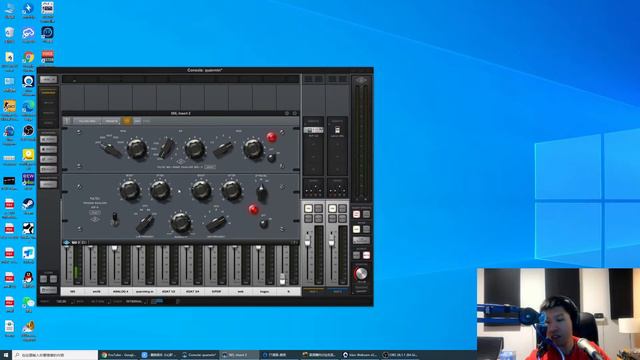Toggle the lower Pultec on/off switch
This screenshot has height=360, width=640.
pos(264,223)
